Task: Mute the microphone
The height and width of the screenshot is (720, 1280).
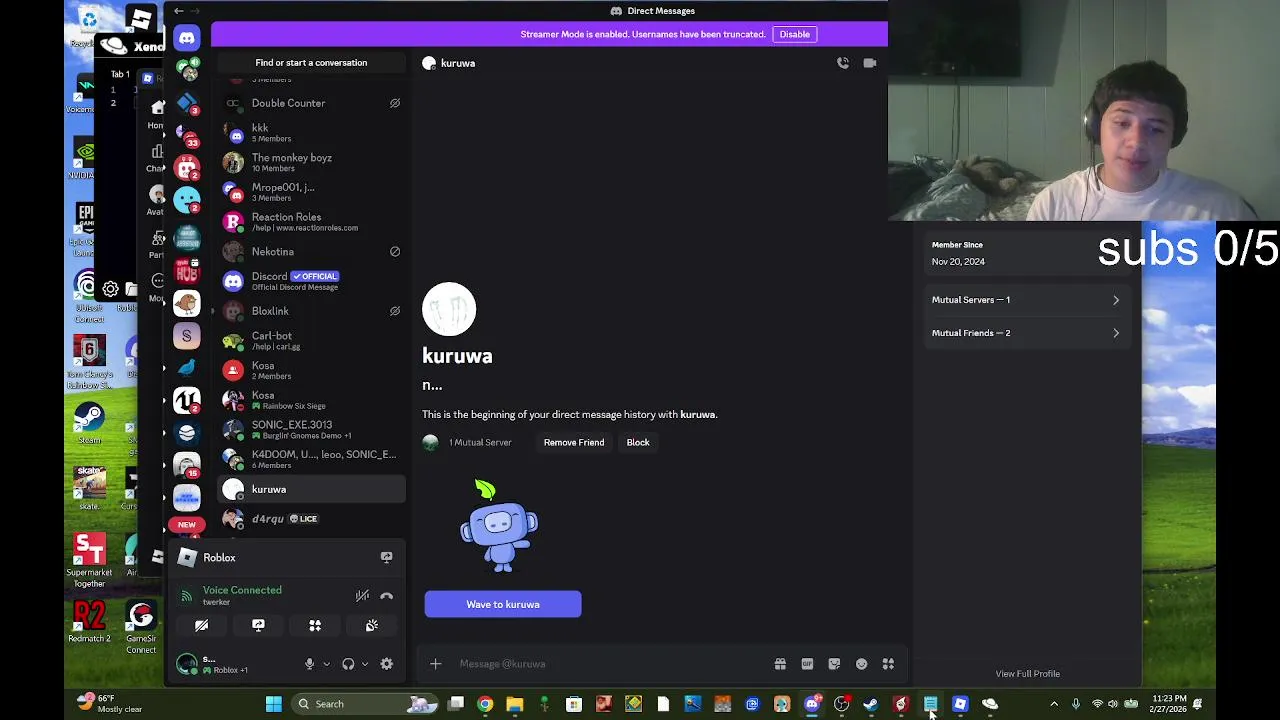Action: coord(309,664)
